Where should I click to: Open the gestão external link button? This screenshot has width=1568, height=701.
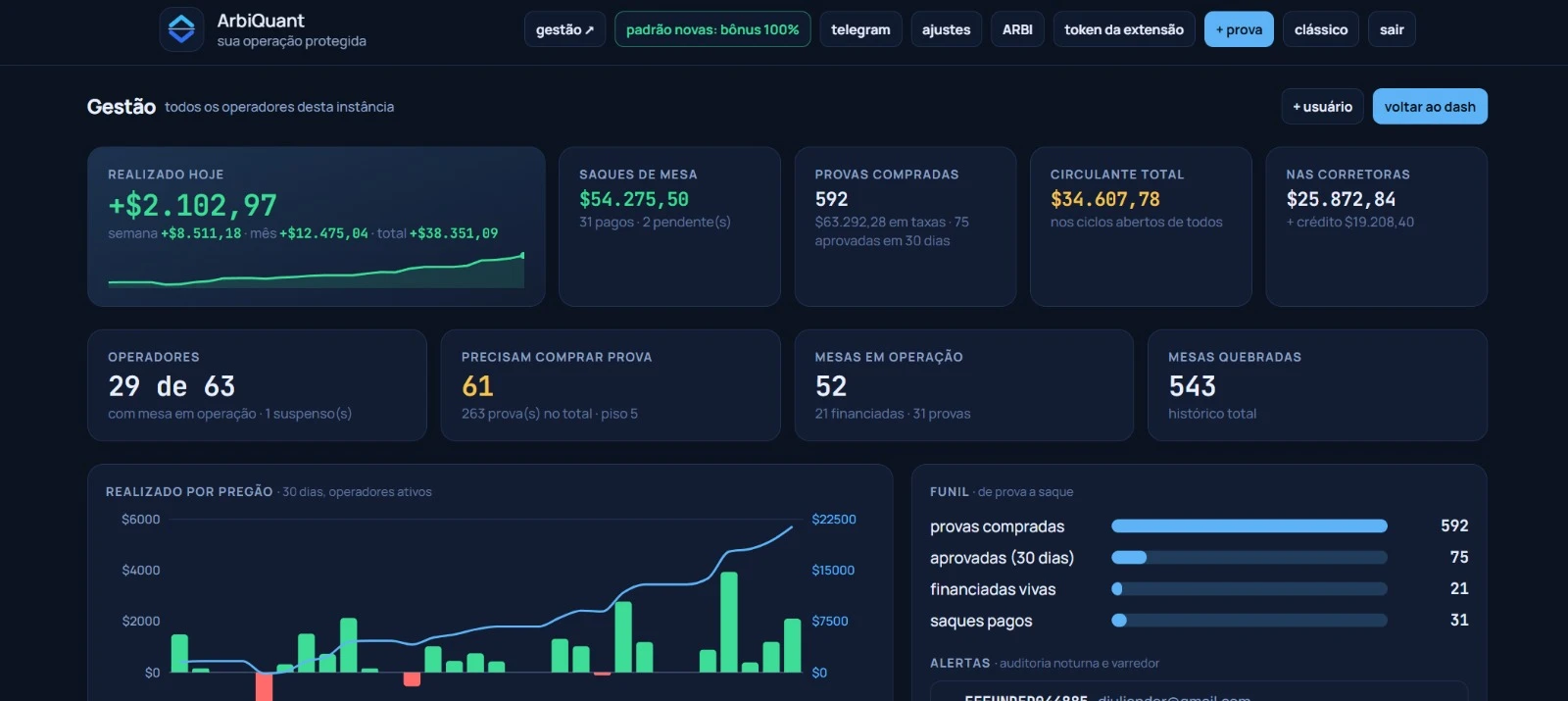click(x=564, y=29)
